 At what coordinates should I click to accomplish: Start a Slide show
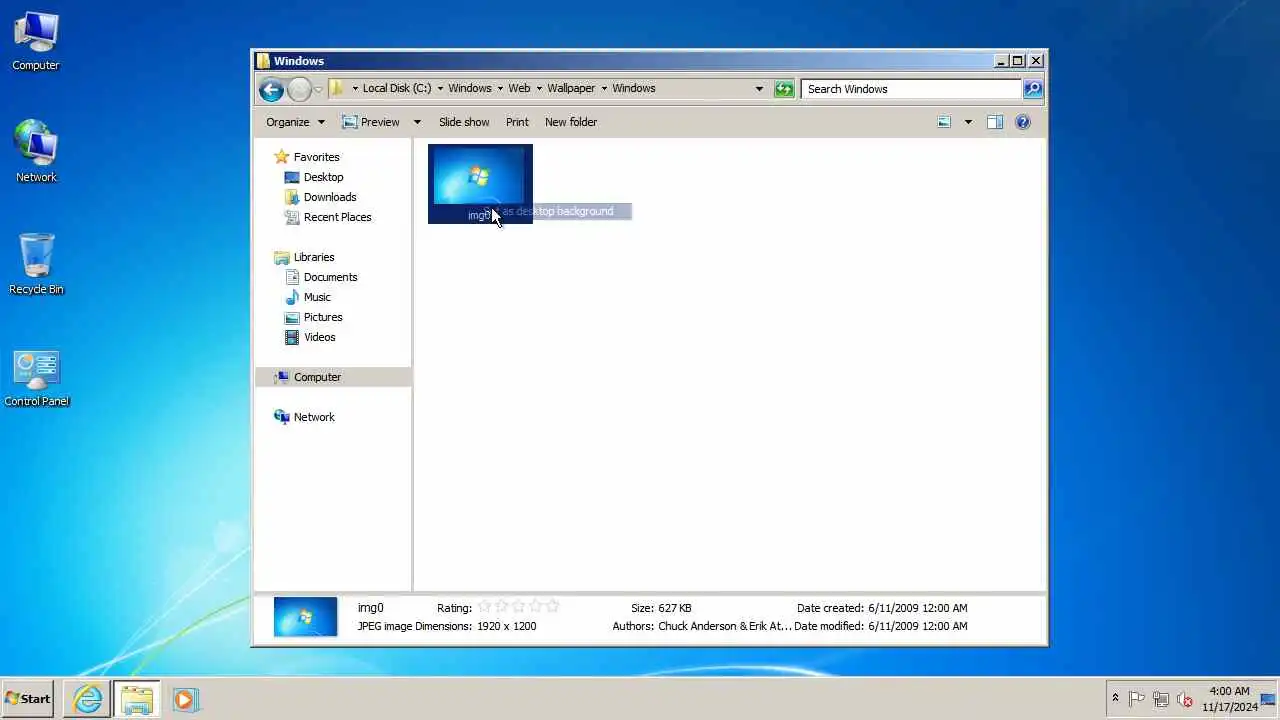tap(464, 122)
